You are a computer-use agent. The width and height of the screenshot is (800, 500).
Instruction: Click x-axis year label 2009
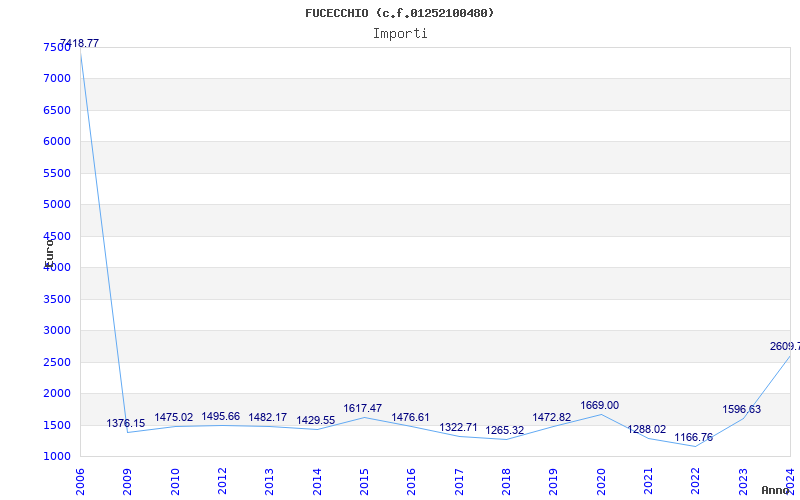(x=128, y=482)
